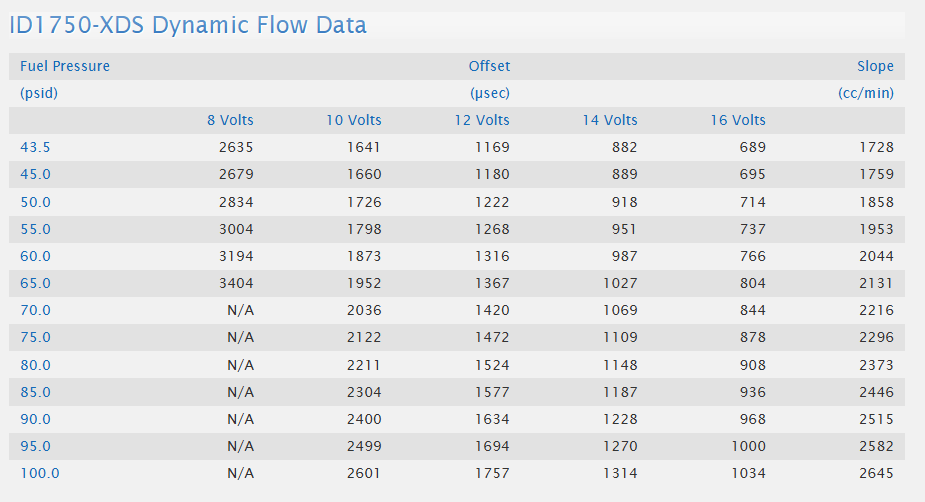
Task: Click the Fuel Pressure column header
Action: coord(65,66)
